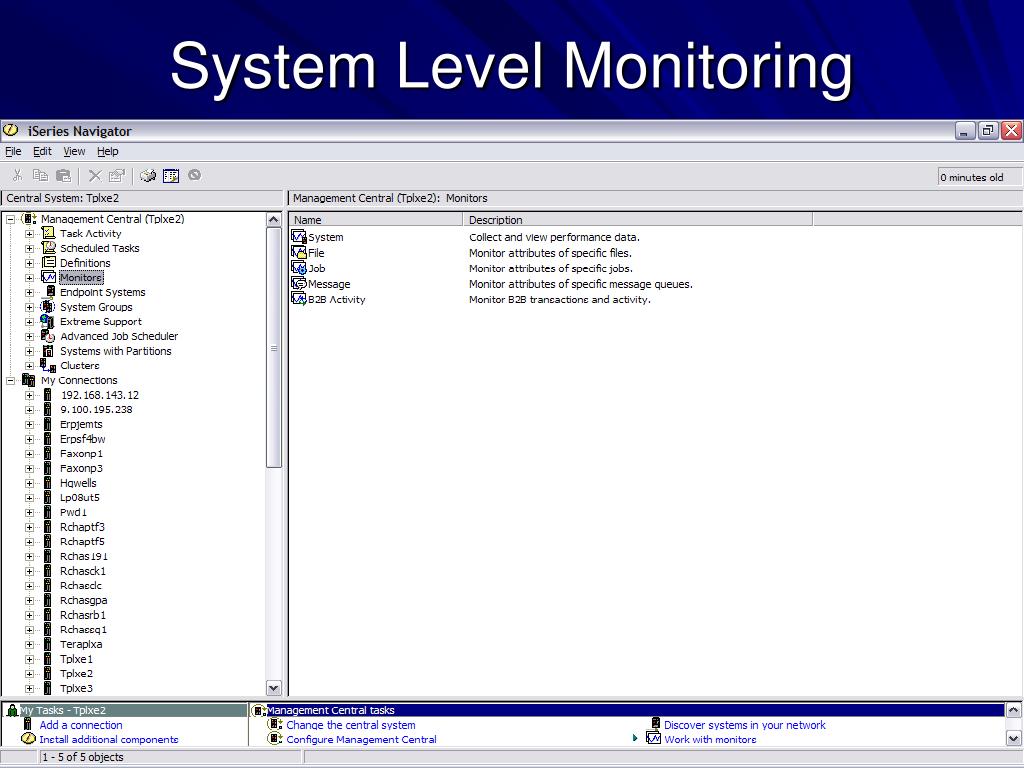The height and width of the screenshot is (768, 1024).
Task: Click the tree pane scroll down arrow
Action: click(x=274, y=688)
